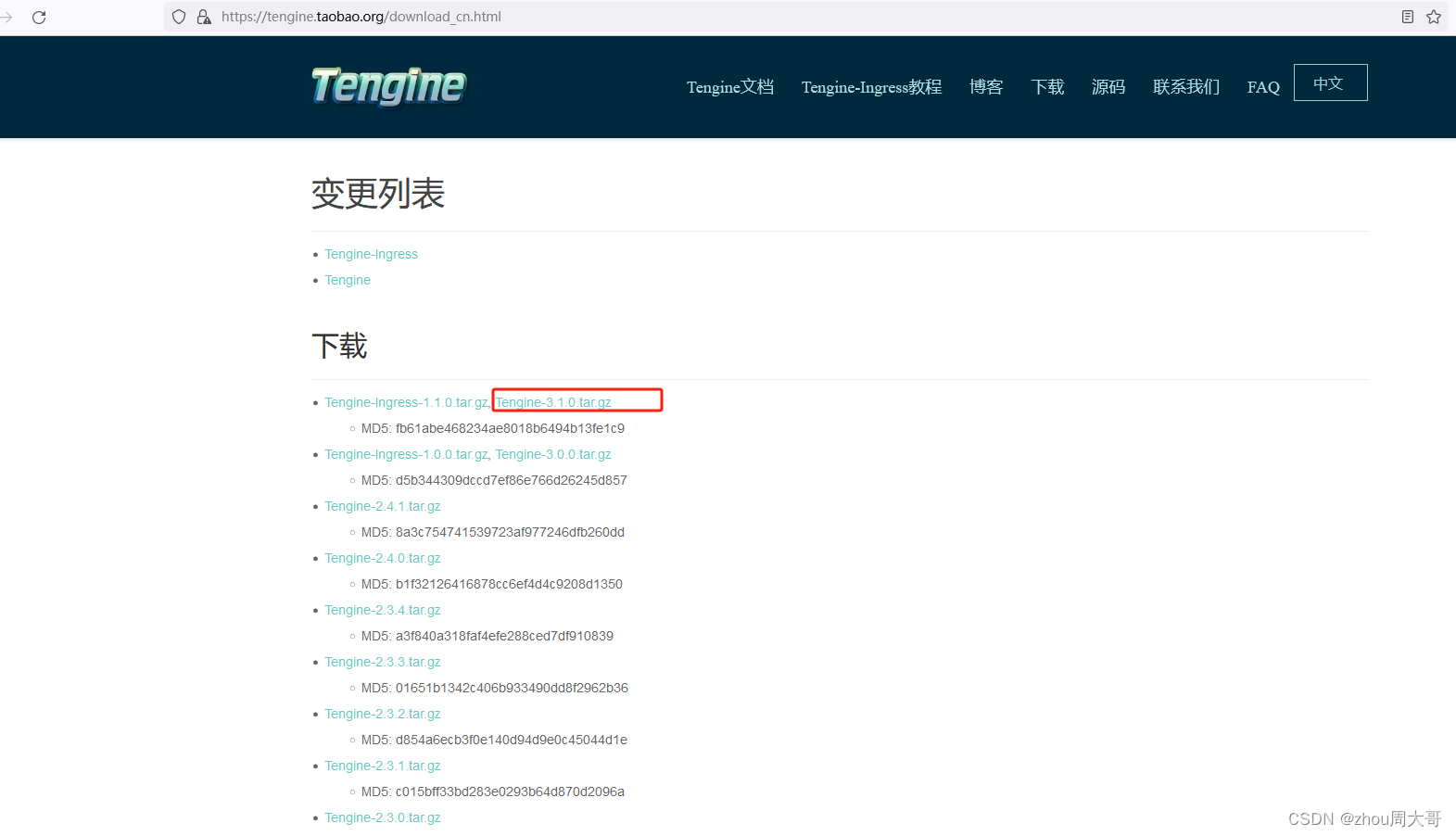The height and width of the screenshot is (836, 1456).
Task: Download Tengine-3.0.0.tar.gz
Action: (x=553, y=454)
